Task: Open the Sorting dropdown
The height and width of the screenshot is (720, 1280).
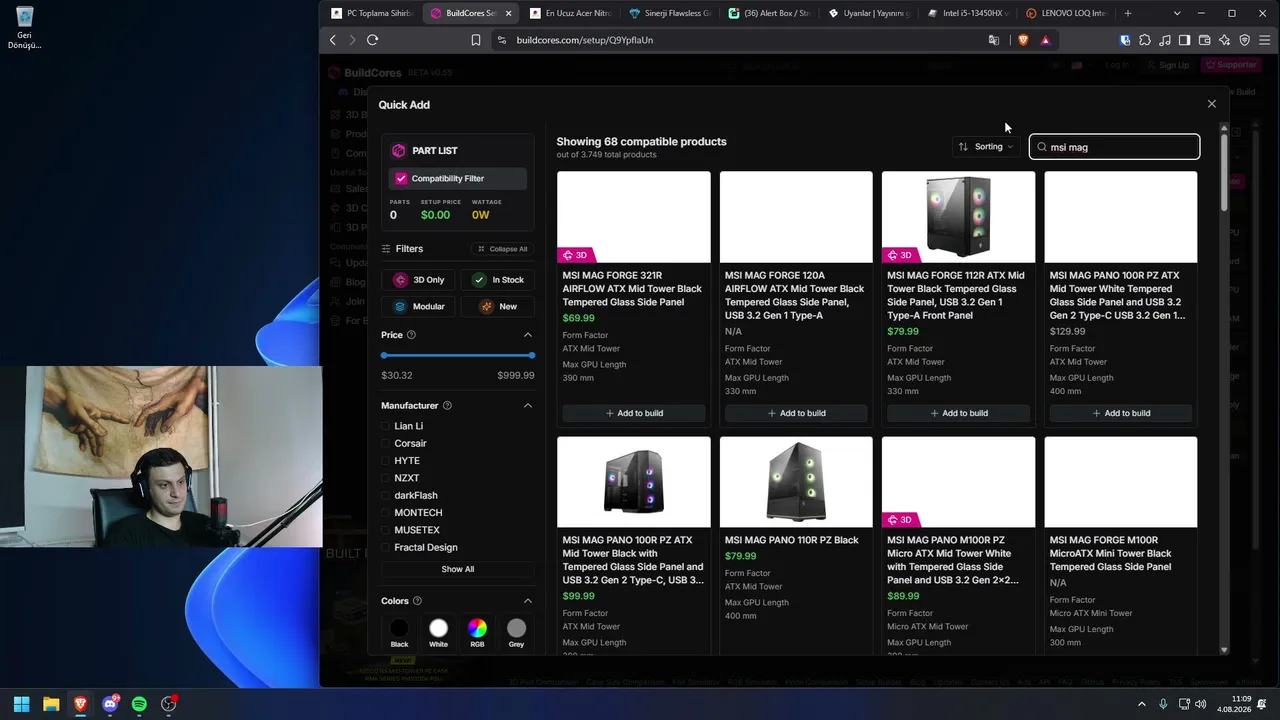Action: pos(986,147)
